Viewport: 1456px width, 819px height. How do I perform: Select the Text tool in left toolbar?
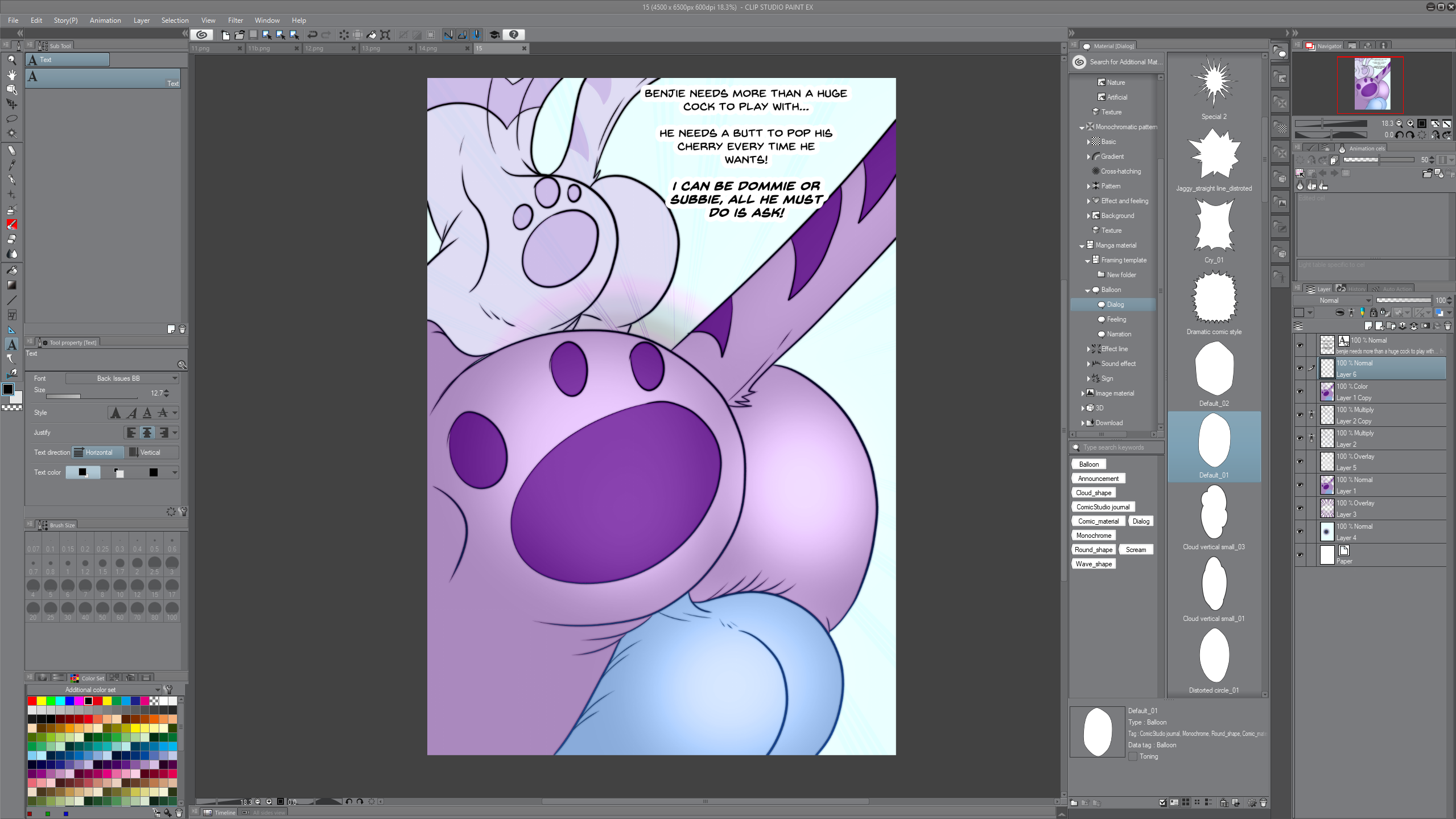(12, 344)
